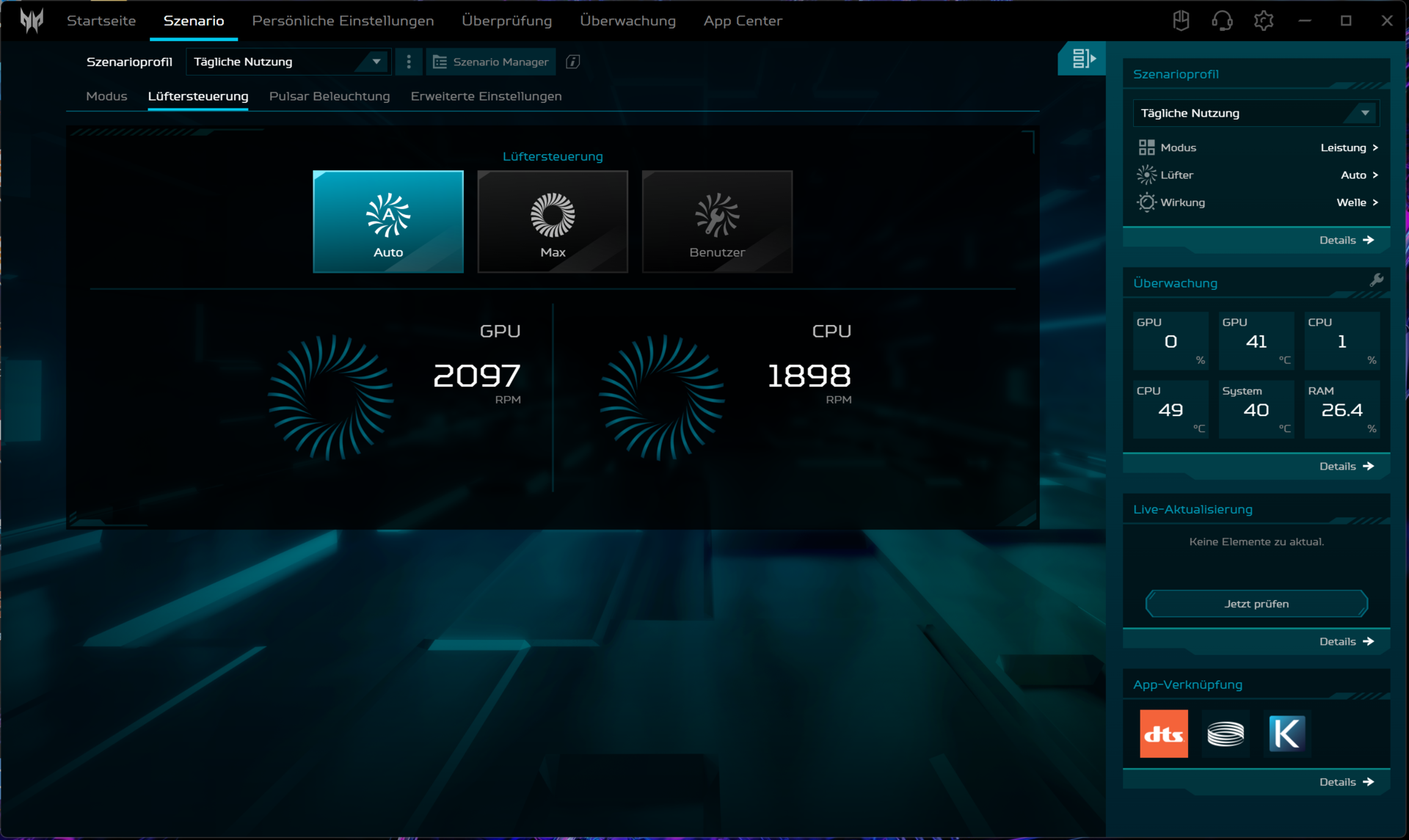Screen dimensions: 1409x840
Task: Click the Jetzt prüfen button
Action: coord(1256,604)
